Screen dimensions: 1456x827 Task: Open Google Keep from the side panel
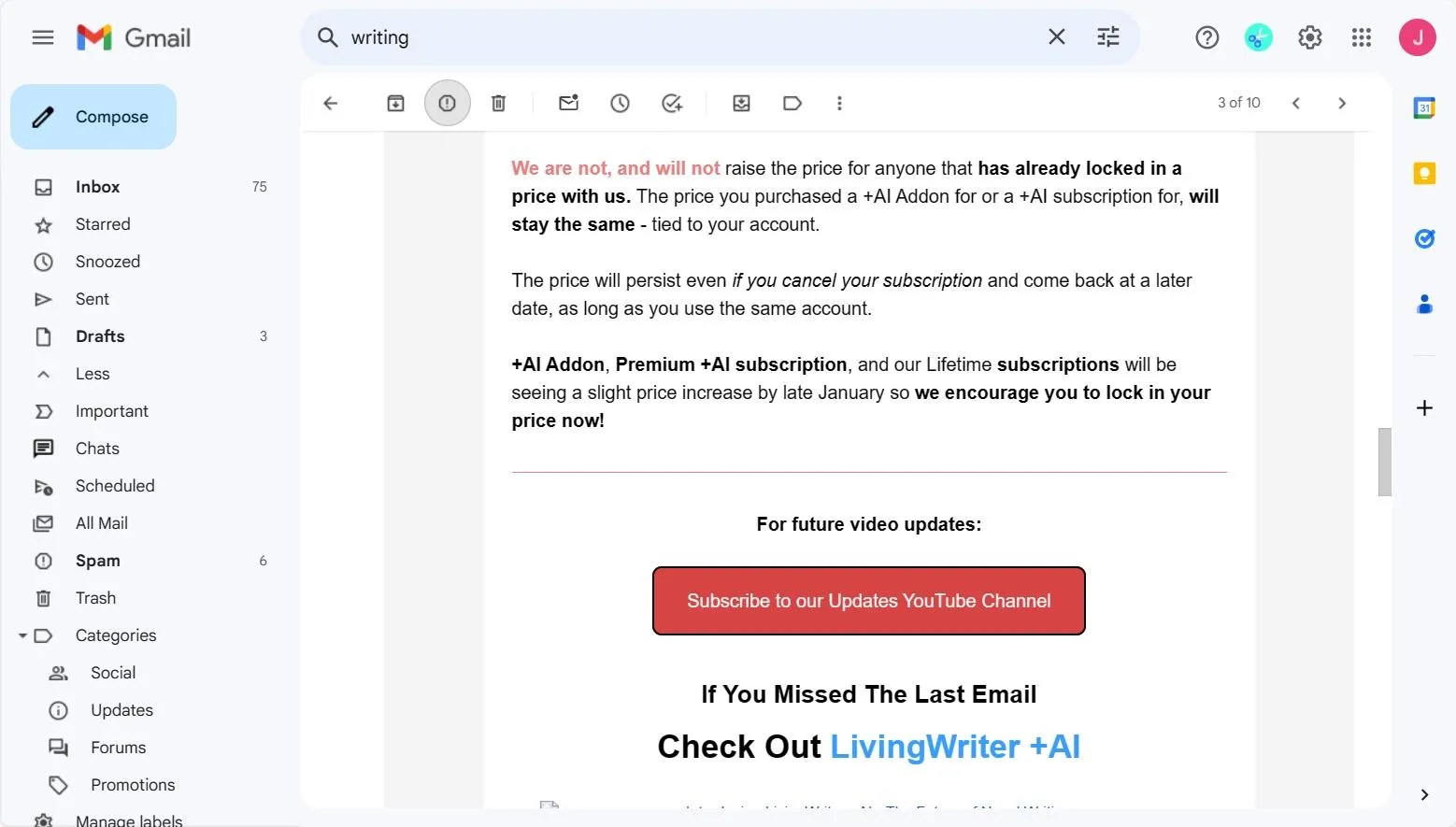click(x=1424, y=173)
